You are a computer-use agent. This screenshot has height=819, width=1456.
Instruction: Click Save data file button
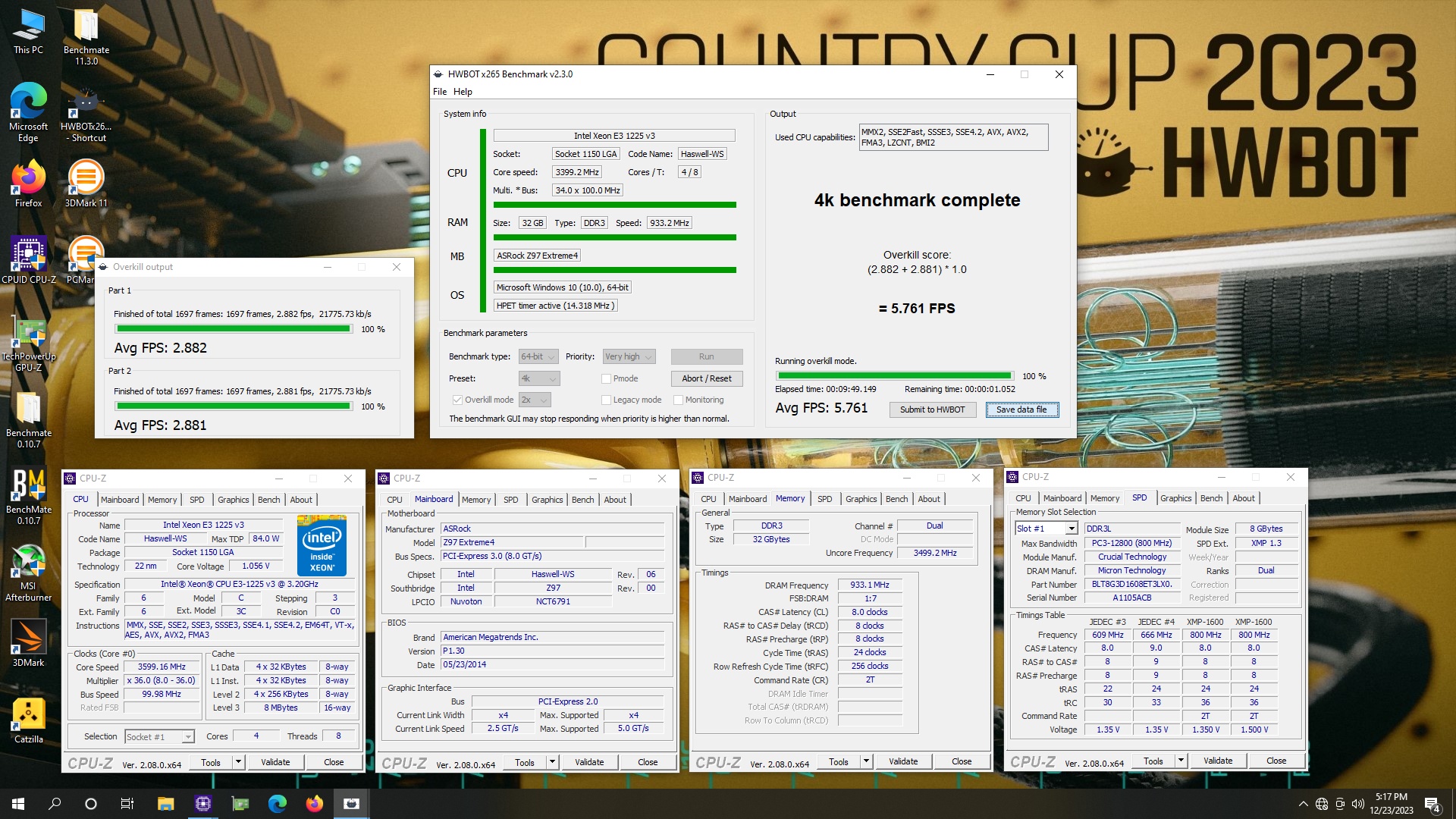point(1021,409)
